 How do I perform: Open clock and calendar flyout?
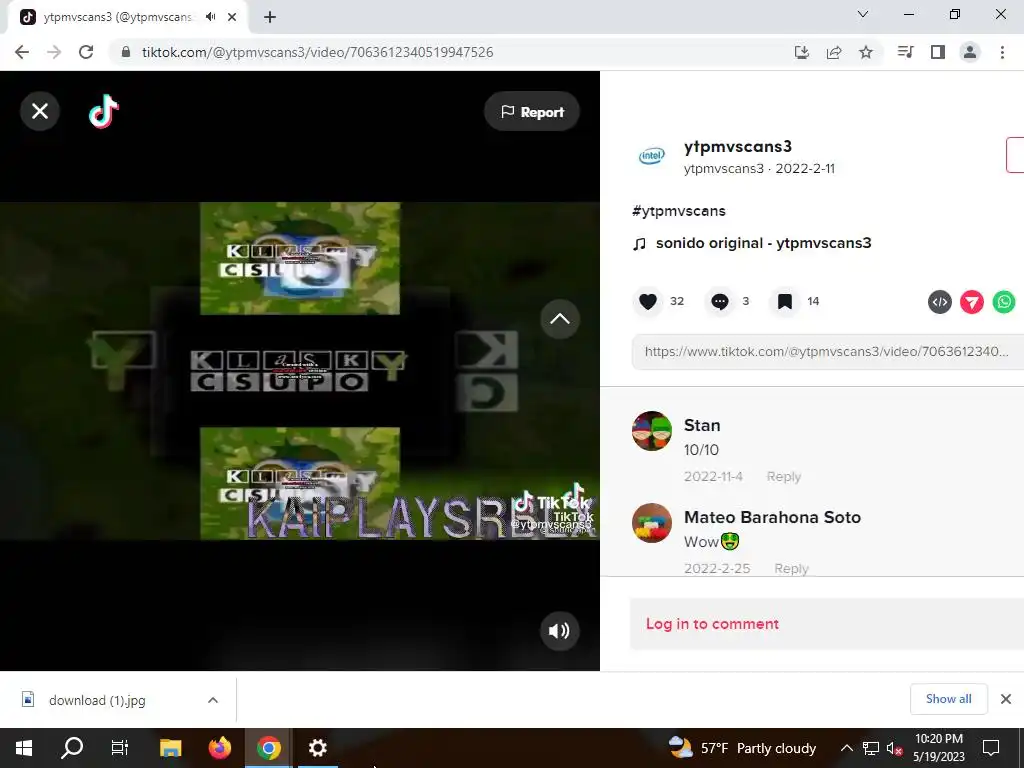(x=938, y=748)
